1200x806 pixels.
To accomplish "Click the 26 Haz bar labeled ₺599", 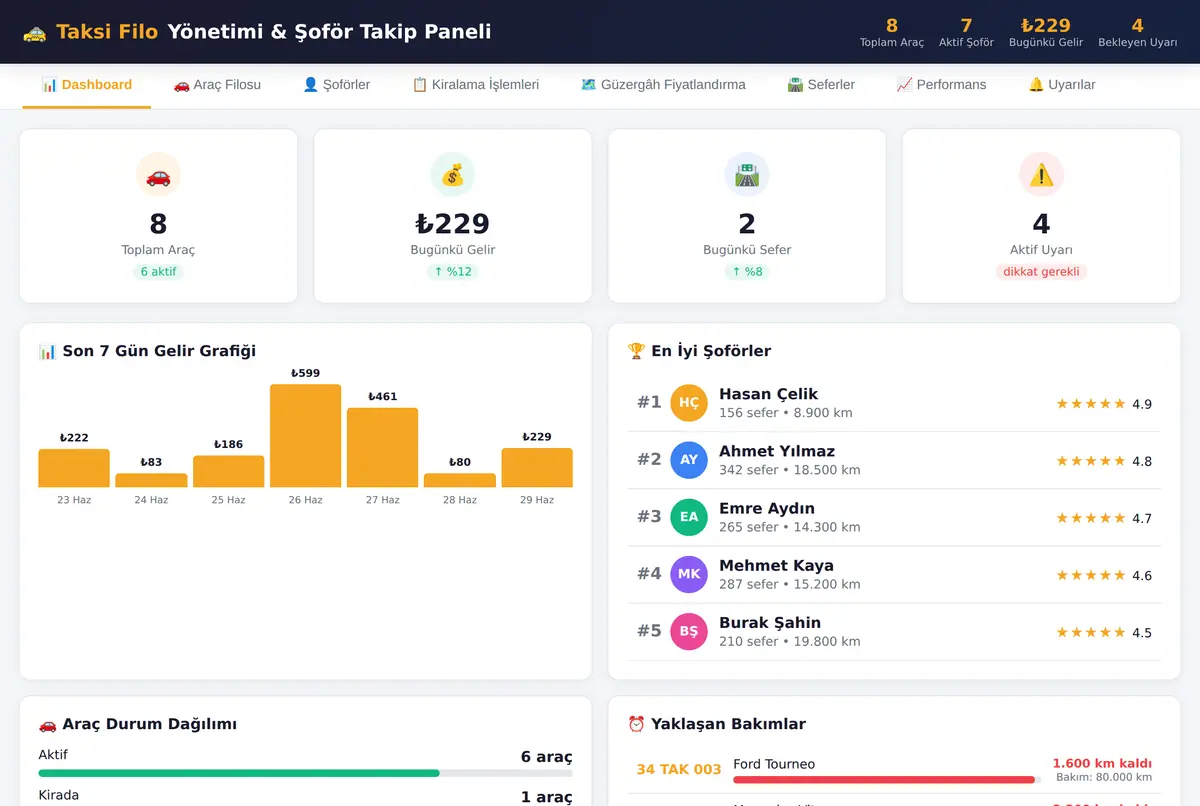I will [305, 436].
